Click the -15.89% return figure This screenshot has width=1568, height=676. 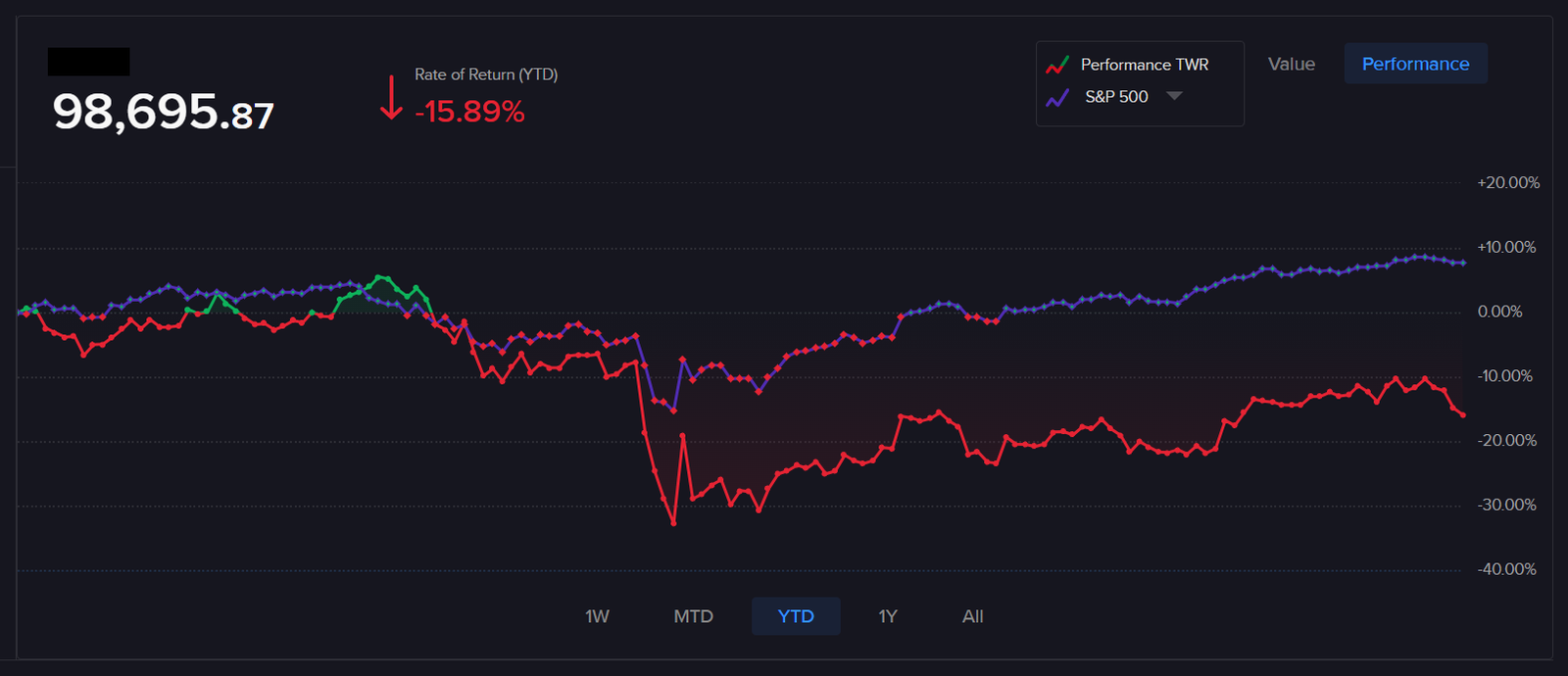click(x=469, y=112)
